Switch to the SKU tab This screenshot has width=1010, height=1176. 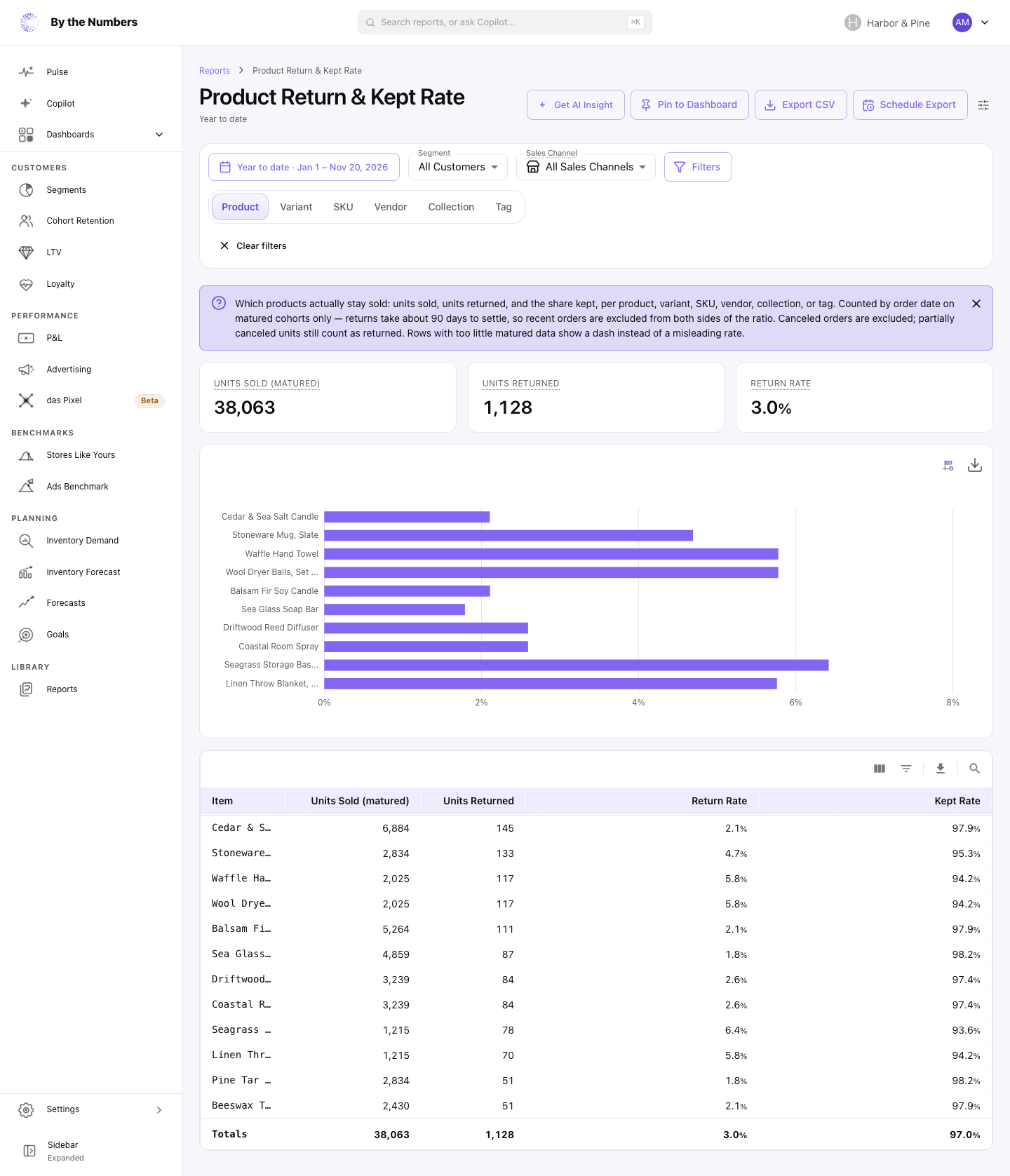coord(343,207)
